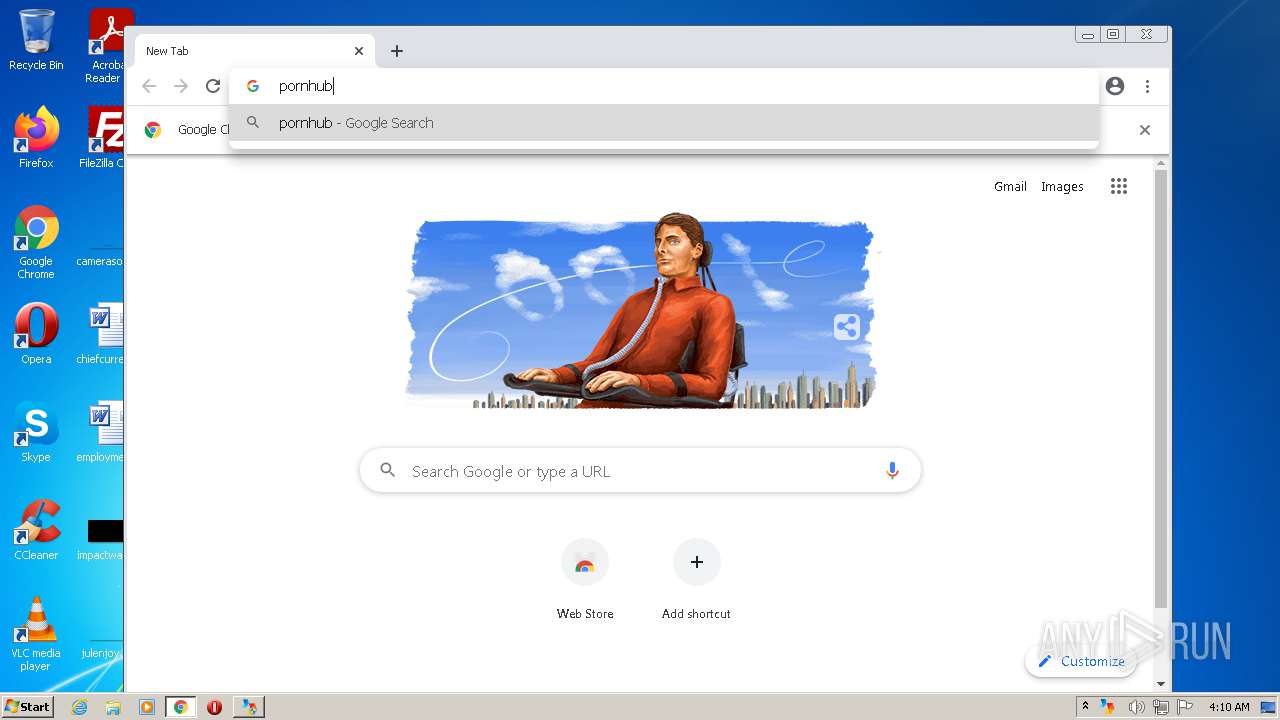1280x720 pixels.
Task: Click the scrollbar down arrow
Action: click(1161, 684)
